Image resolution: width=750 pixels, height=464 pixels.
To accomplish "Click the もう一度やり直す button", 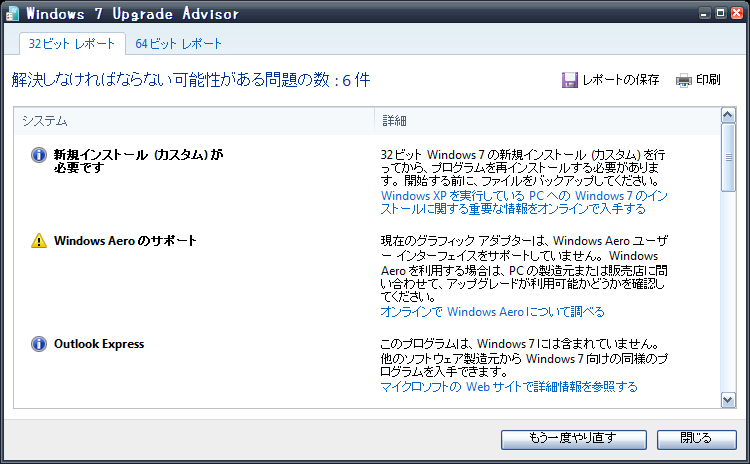I will pos(574,439).
